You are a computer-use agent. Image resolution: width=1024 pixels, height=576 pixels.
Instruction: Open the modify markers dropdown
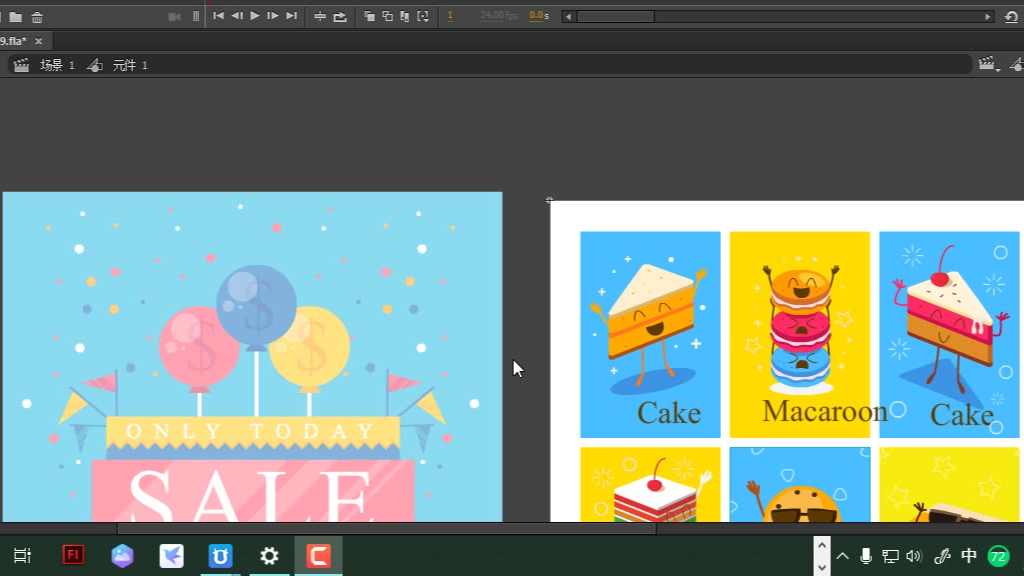[423, 16]
